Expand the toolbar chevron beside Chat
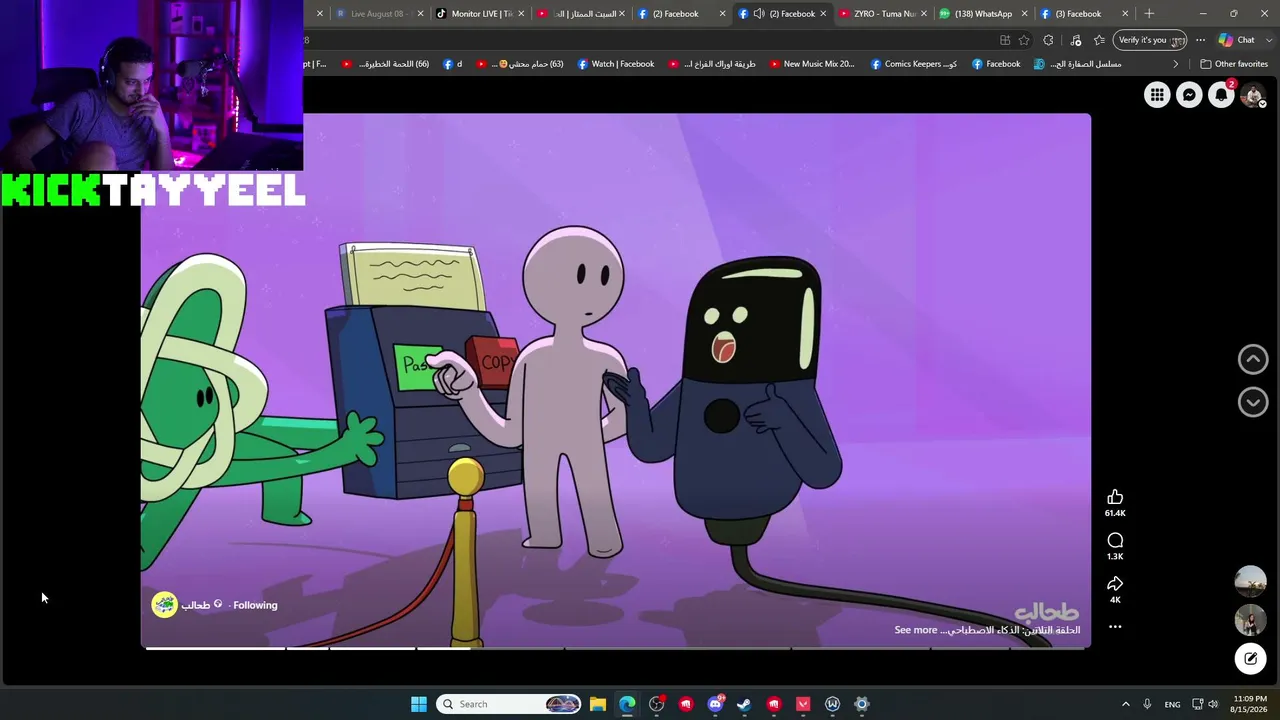The image size is (1280, 720). pyautogui.click(x=1270, y=40)
